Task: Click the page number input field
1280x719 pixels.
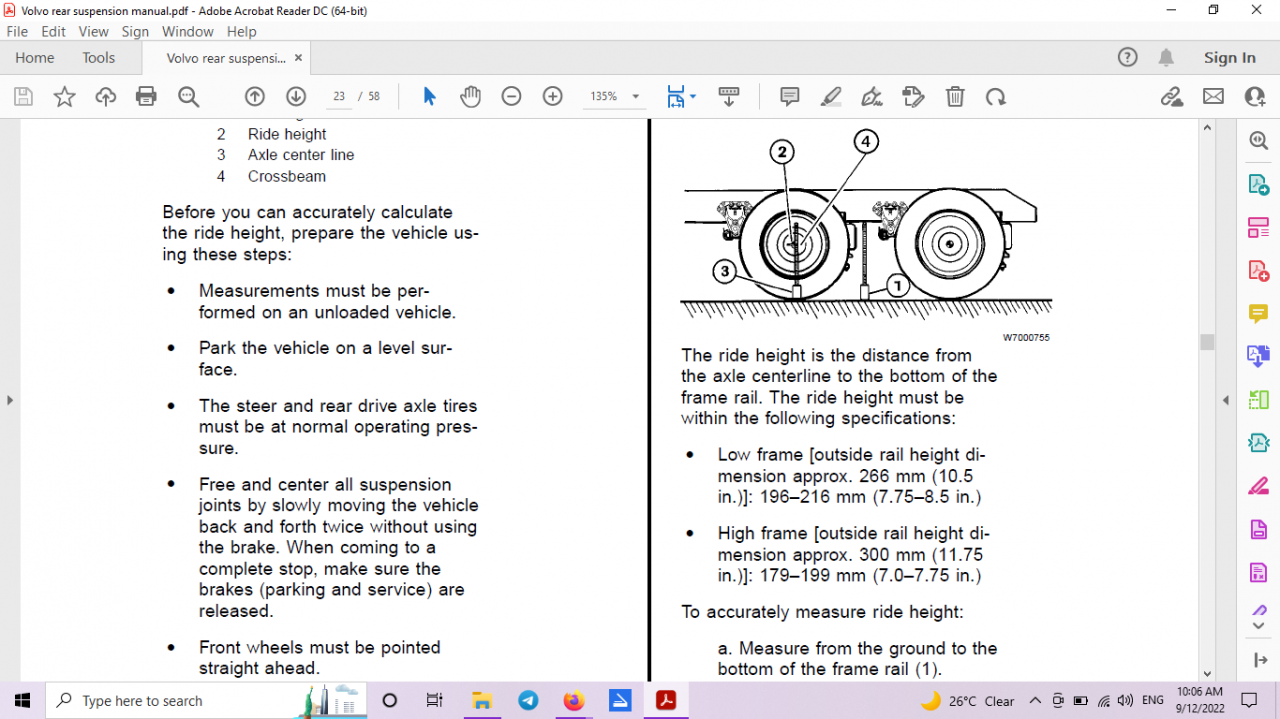Action: [339, 97]
